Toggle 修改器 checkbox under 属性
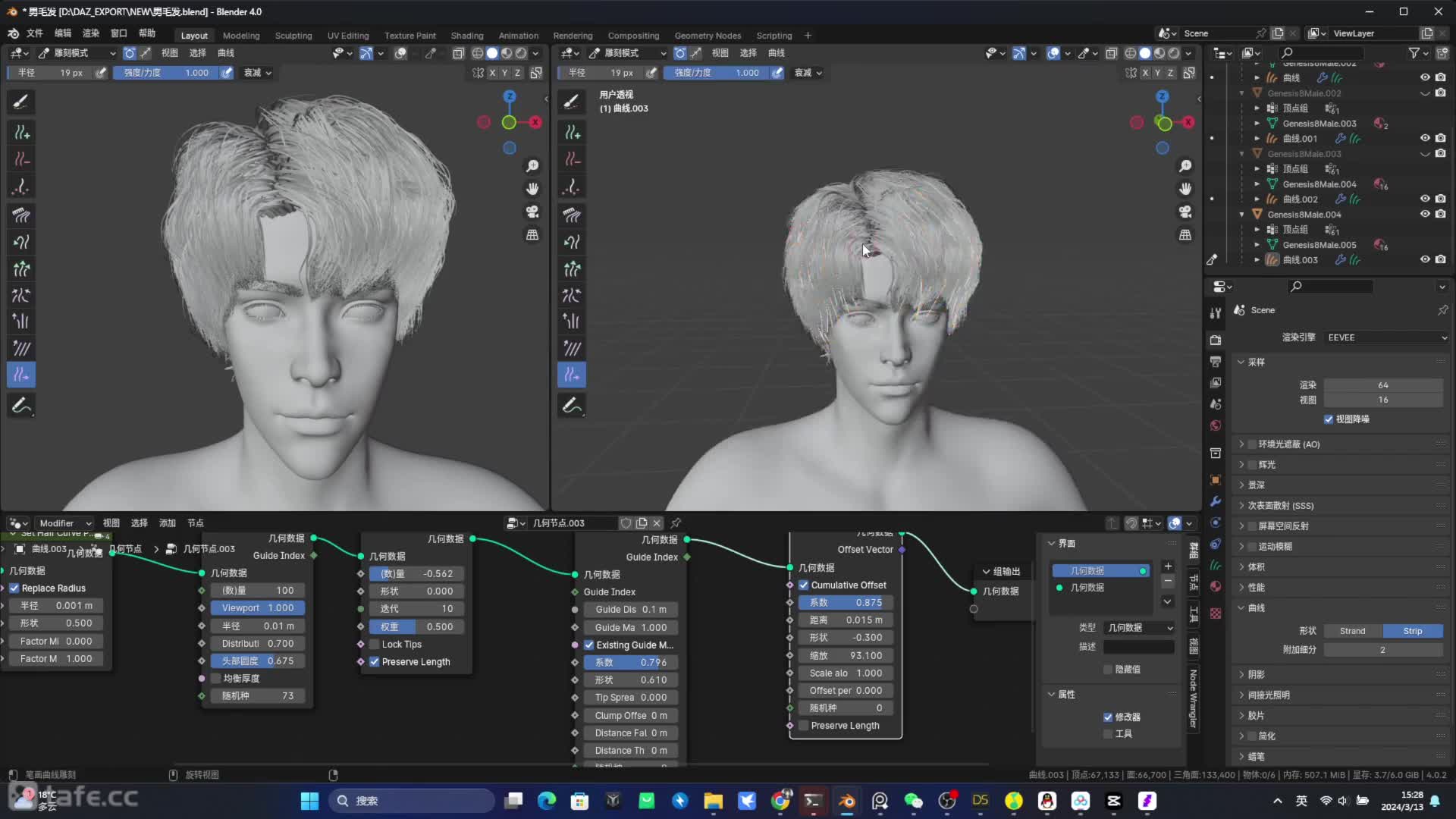1456x819 pixels. (1108, 717)
